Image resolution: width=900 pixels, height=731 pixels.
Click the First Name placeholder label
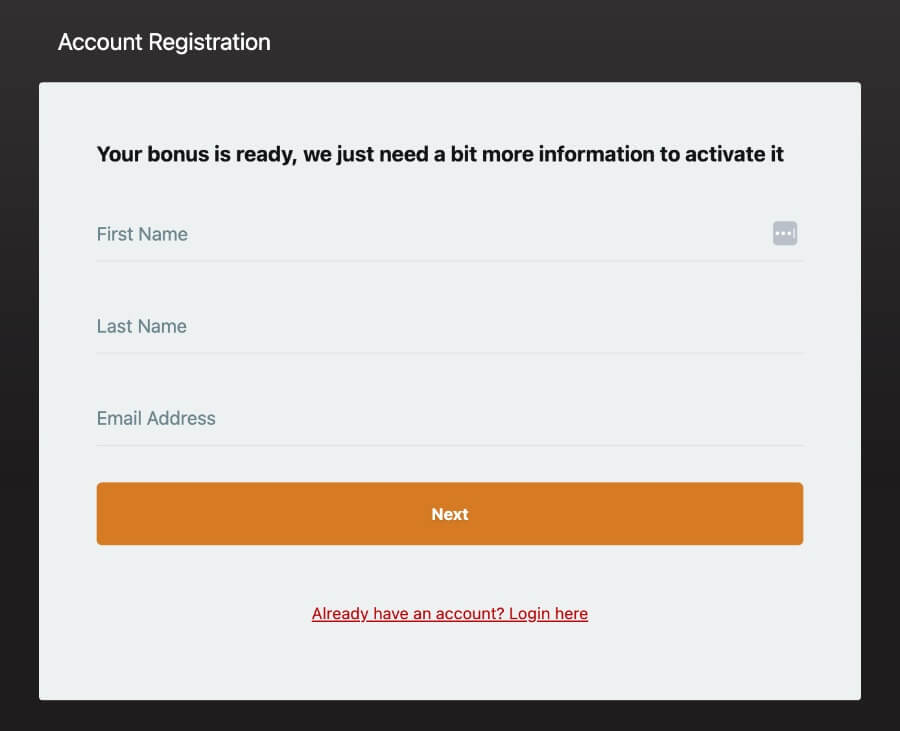142,234
